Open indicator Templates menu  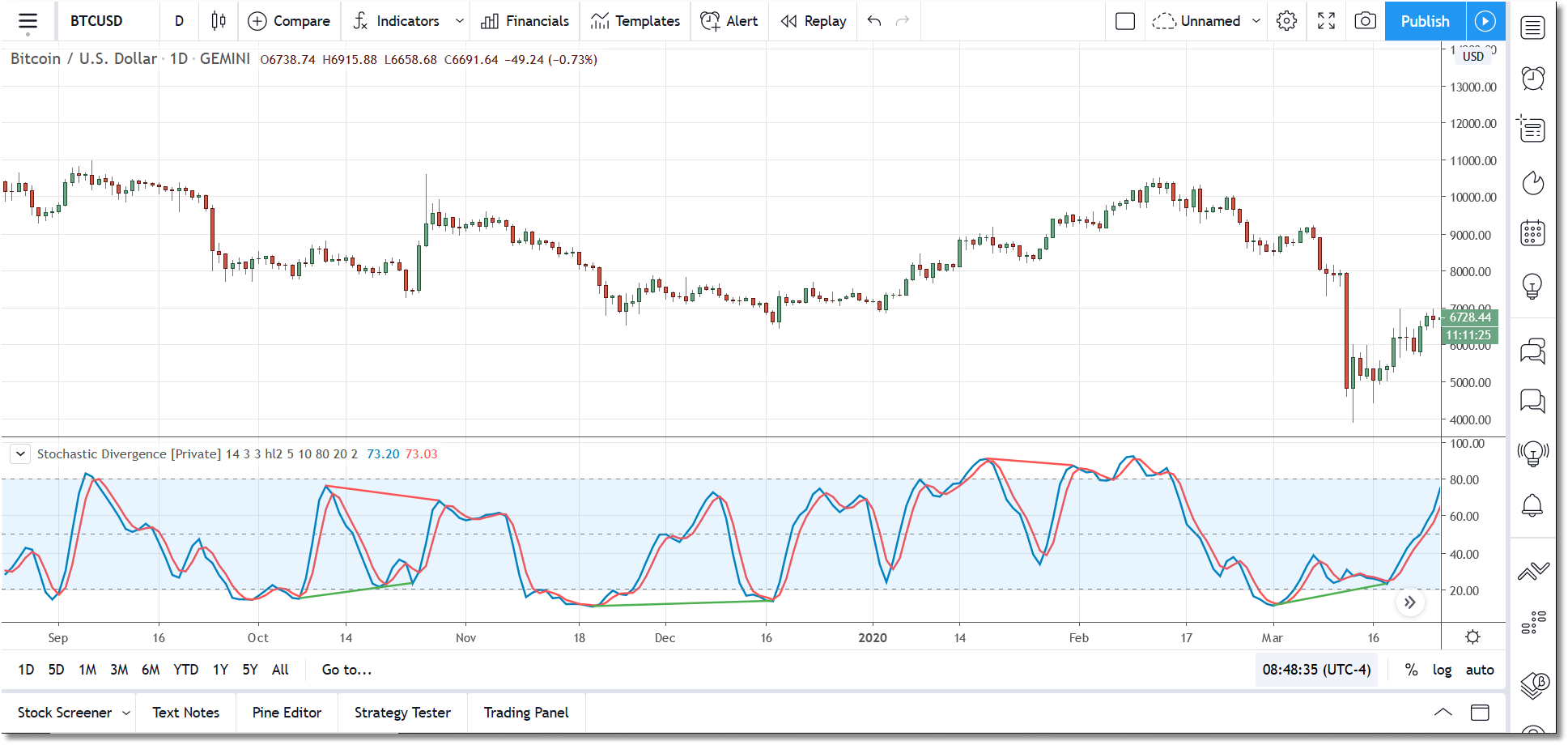[x=635, y=21]
